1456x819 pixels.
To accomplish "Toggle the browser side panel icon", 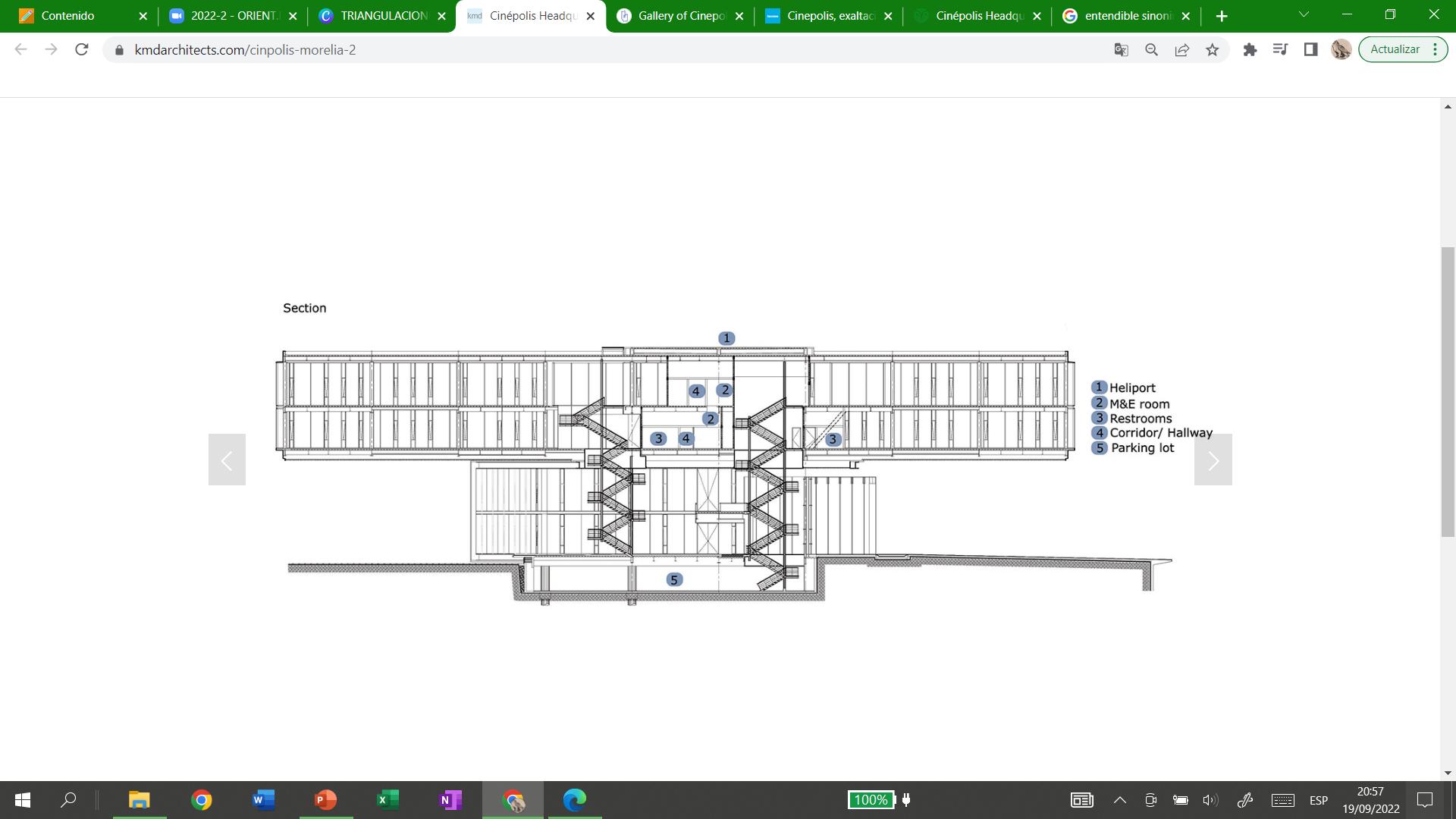I will click(1310, 50).
